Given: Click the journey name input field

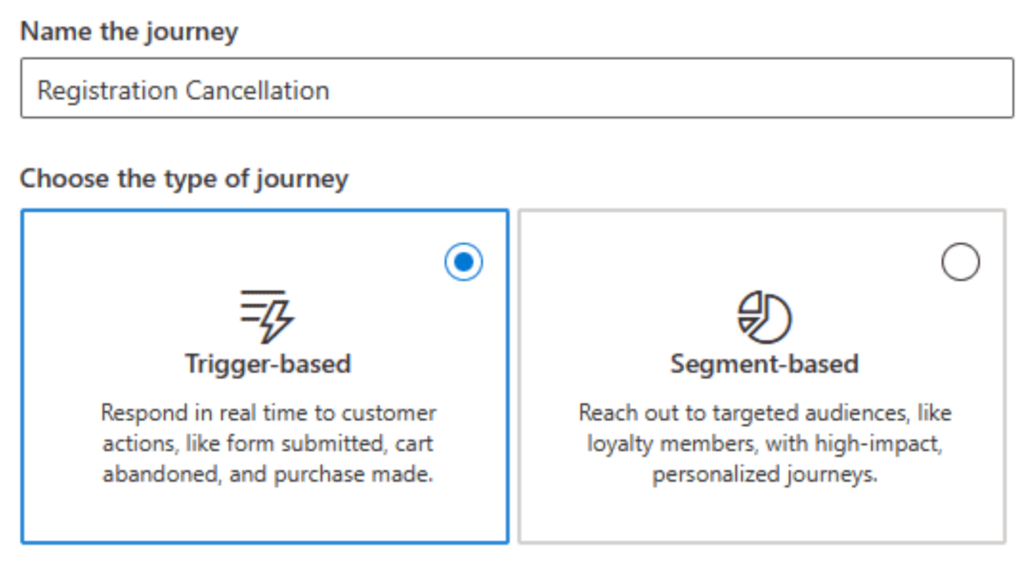Looking at the screenshot, I should [516, 90].
